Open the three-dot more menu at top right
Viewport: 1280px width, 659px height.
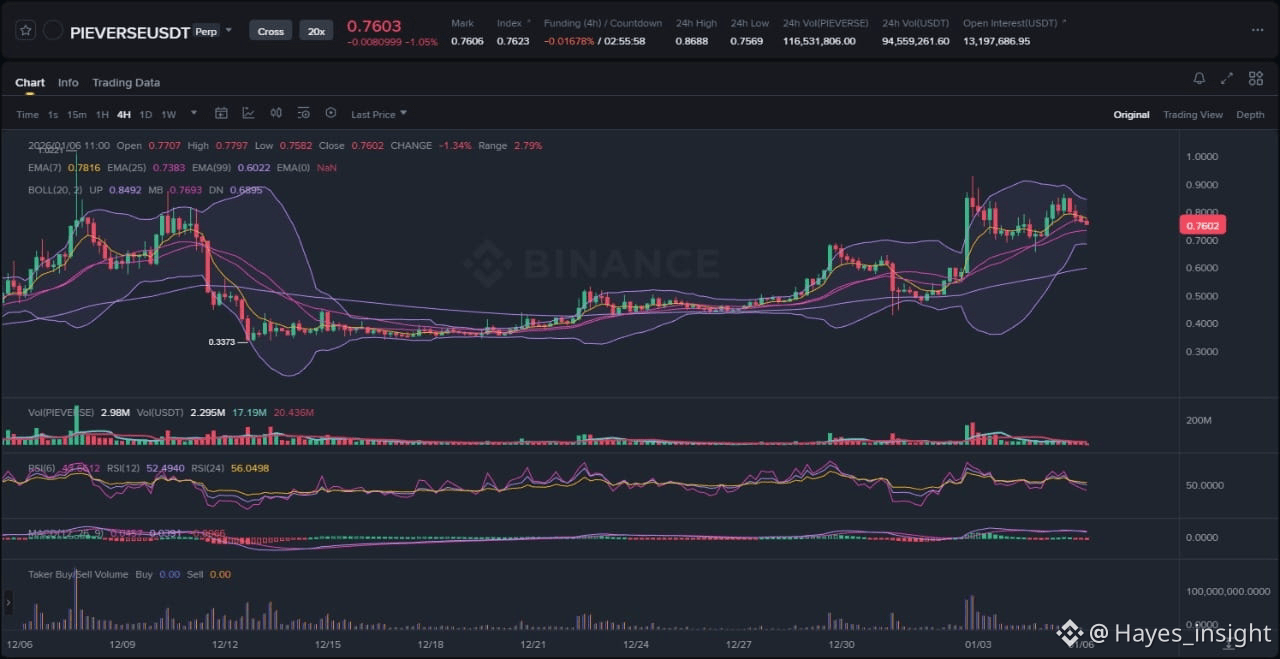[x=1257, y=31]
